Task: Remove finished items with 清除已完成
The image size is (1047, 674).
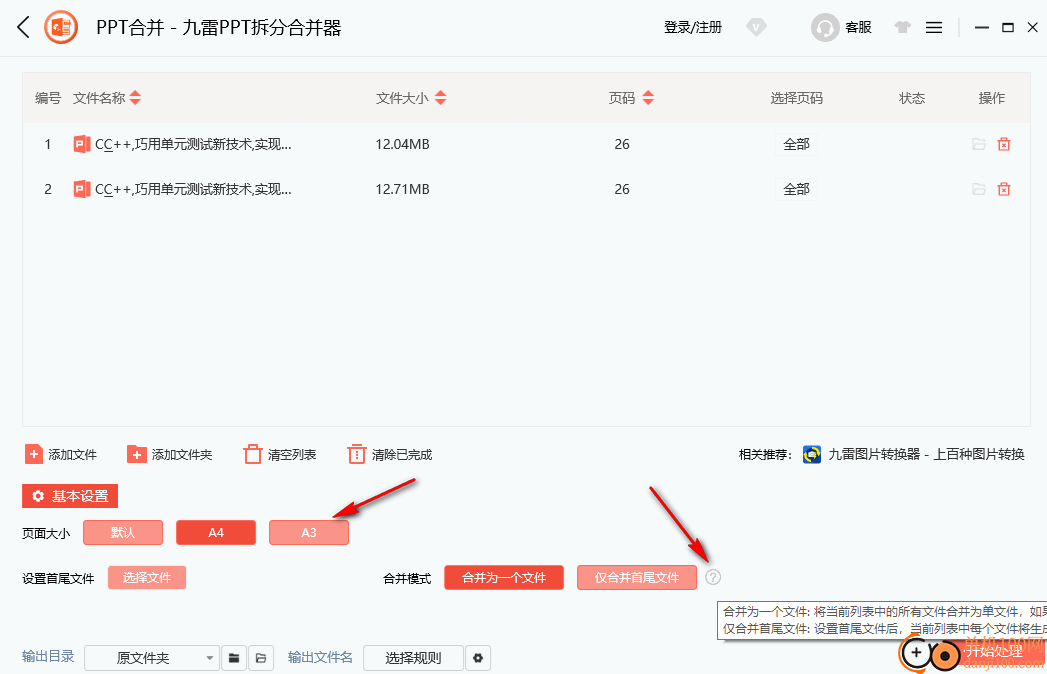Action: click(390, 454)
